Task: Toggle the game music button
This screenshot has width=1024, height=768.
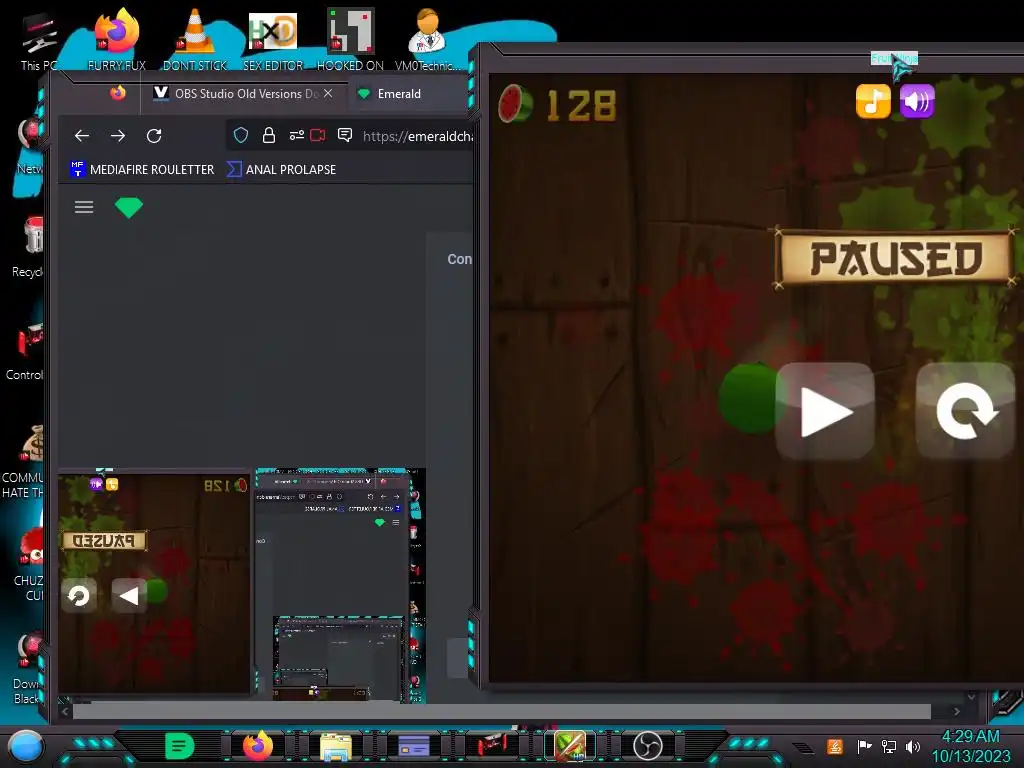Action: point(873,101)
